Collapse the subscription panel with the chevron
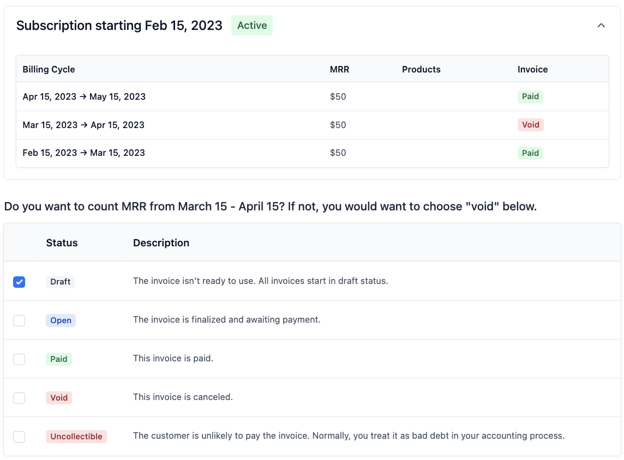 [x=601, y=25]
